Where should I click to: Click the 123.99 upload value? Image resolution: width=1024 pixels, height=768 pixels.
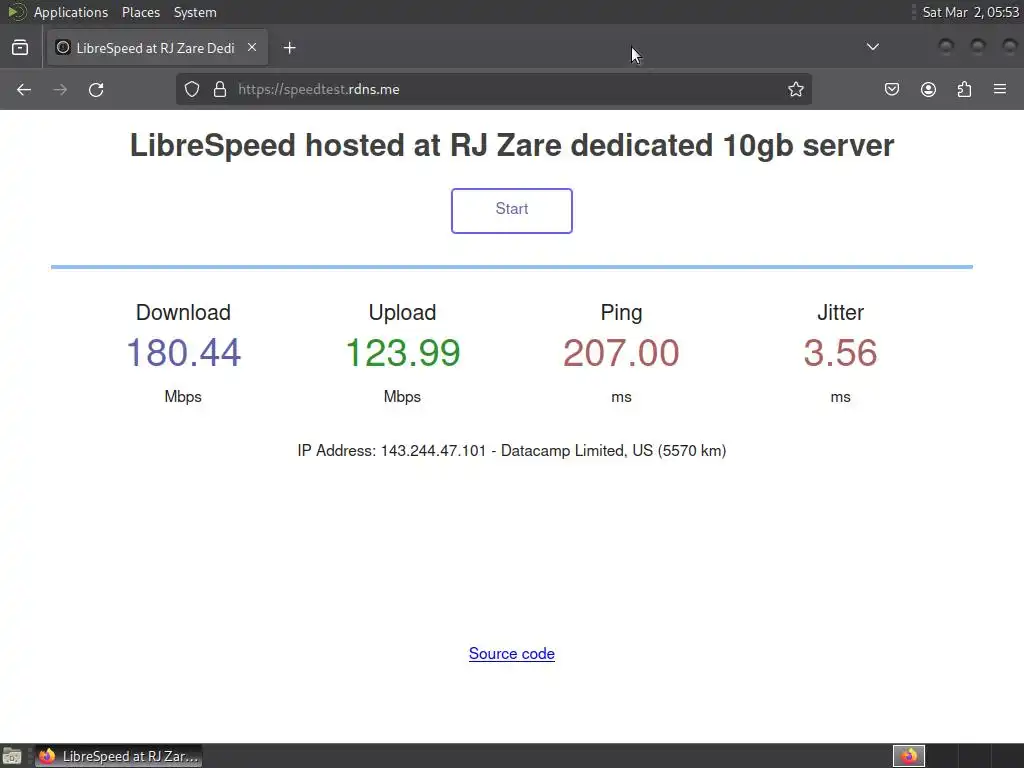tap(402, 353)
